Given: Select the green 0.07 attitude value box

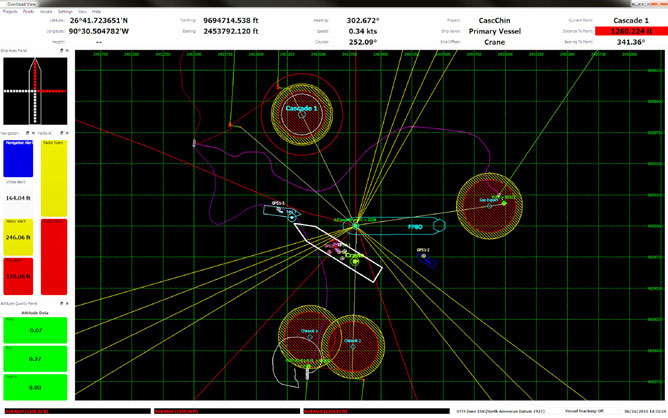Looking at the screenshot, I should coord(35,329).
